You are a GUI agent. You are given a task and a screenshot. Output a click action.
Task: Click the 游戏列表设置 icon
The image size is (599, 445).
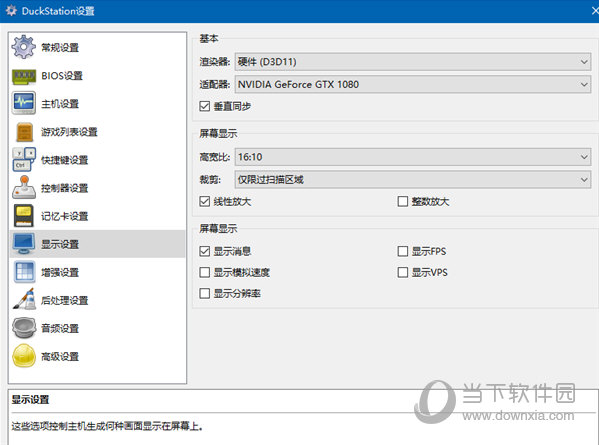click(24, 132)
